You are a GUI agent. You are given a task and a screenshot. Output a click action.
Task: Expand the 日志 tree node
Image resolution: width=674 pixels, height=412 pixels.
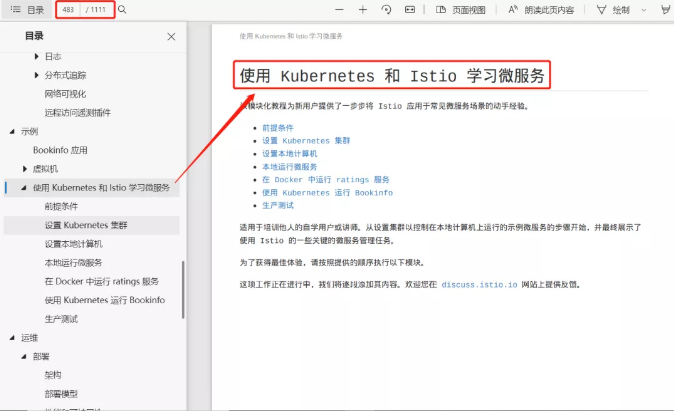(x=37, y=56)
